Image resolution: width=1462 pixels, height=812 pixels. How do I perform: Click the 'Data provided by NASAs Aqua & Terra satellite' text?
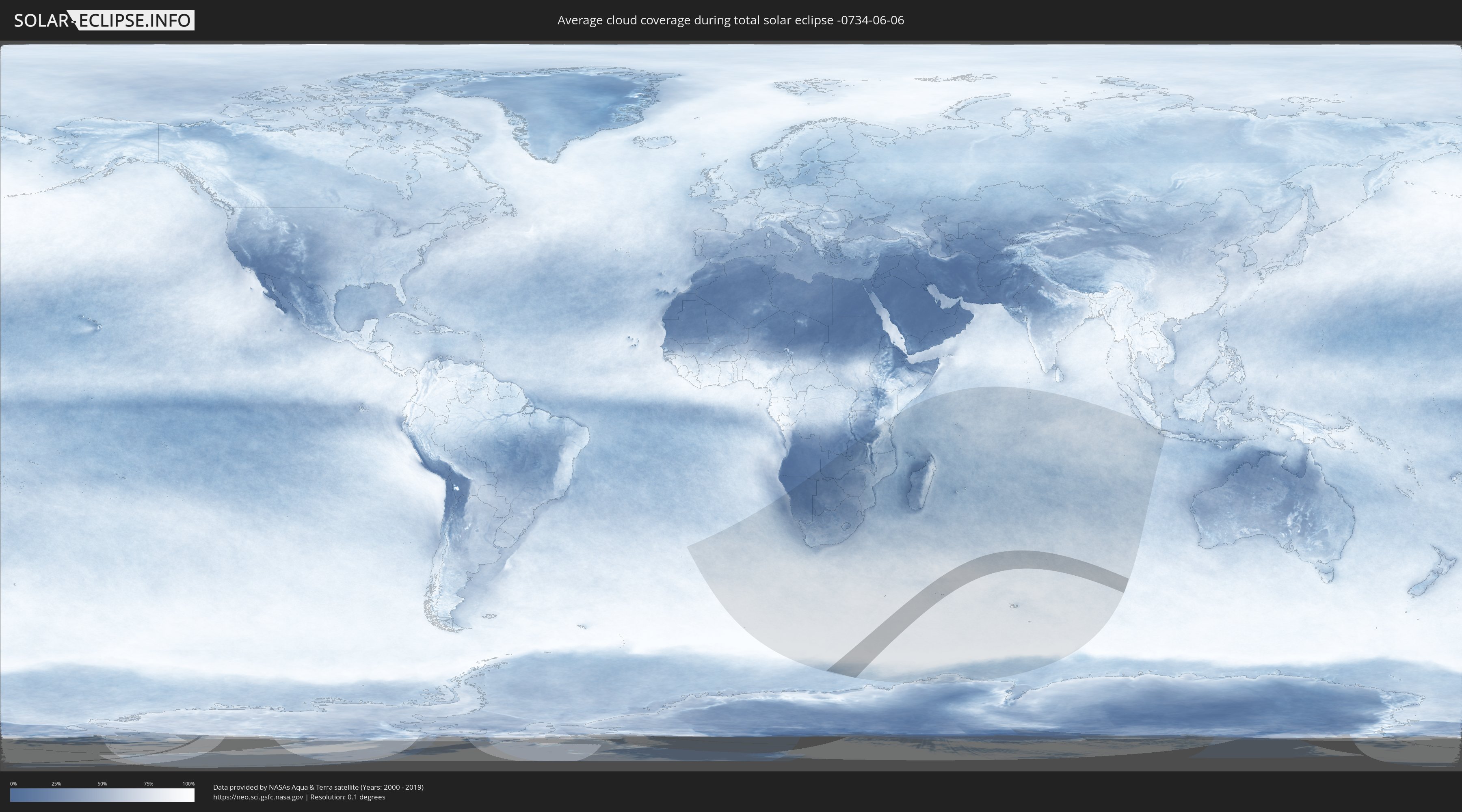pyautogui.click(x=318, y=787)
